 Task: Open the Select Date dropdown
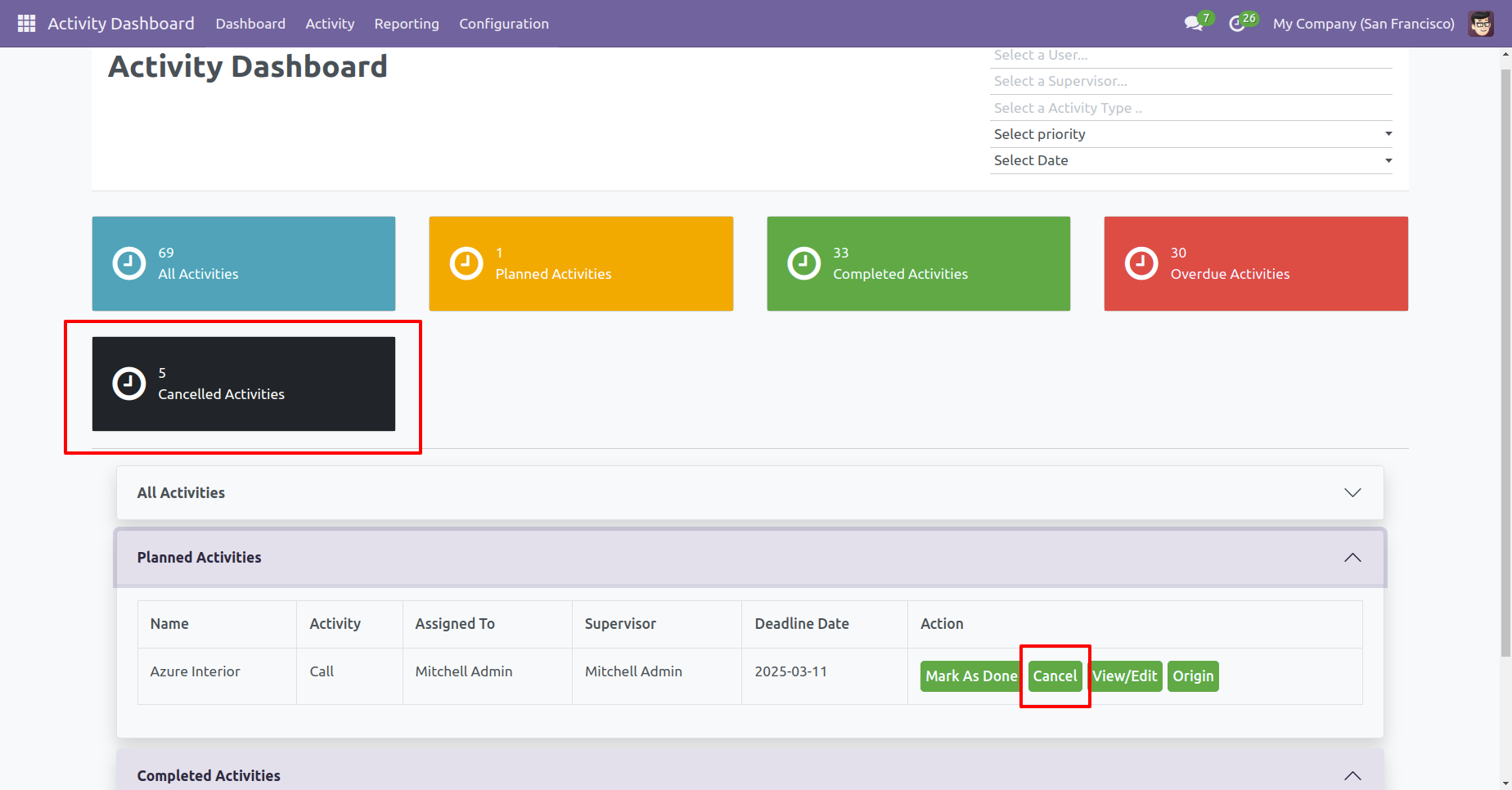pos(1191,160)
